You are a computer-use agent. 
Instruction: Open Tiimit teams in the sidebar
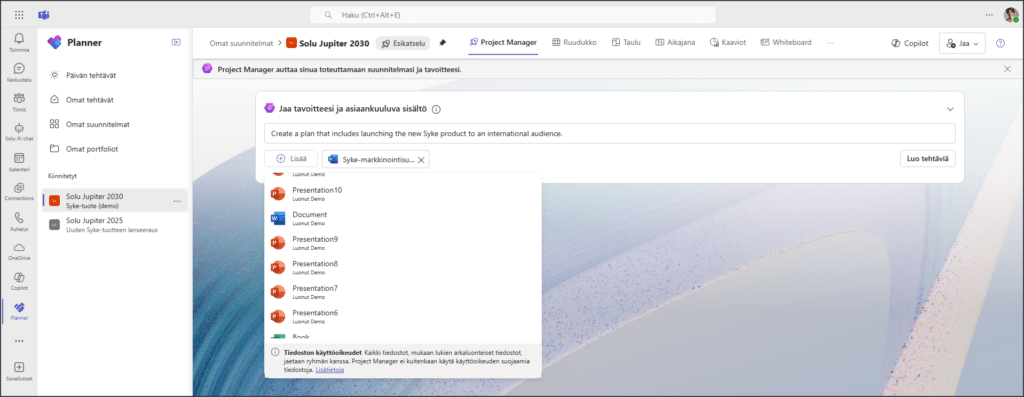coord(19,102)
